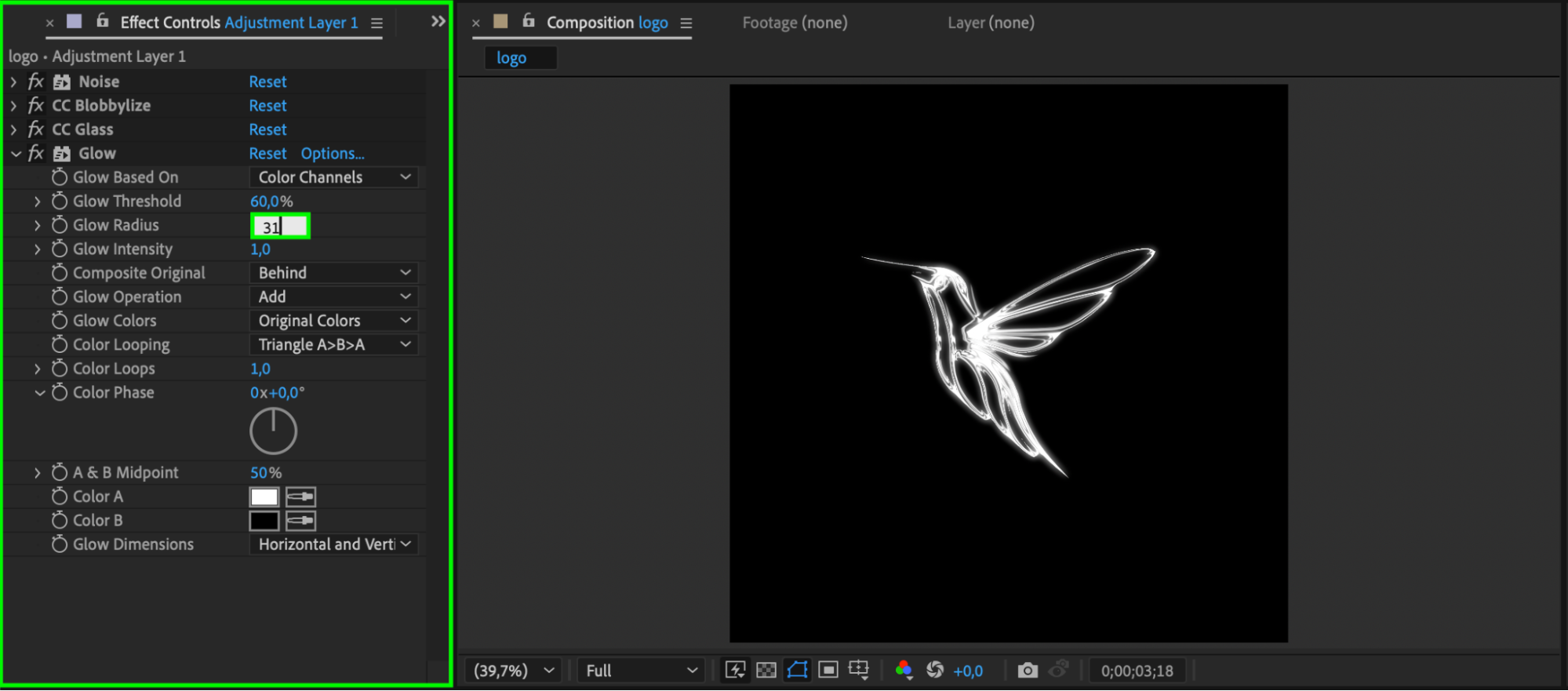Open the Glow effect Options link
This screenshot has width=1568, height=691.
(333, 154)
